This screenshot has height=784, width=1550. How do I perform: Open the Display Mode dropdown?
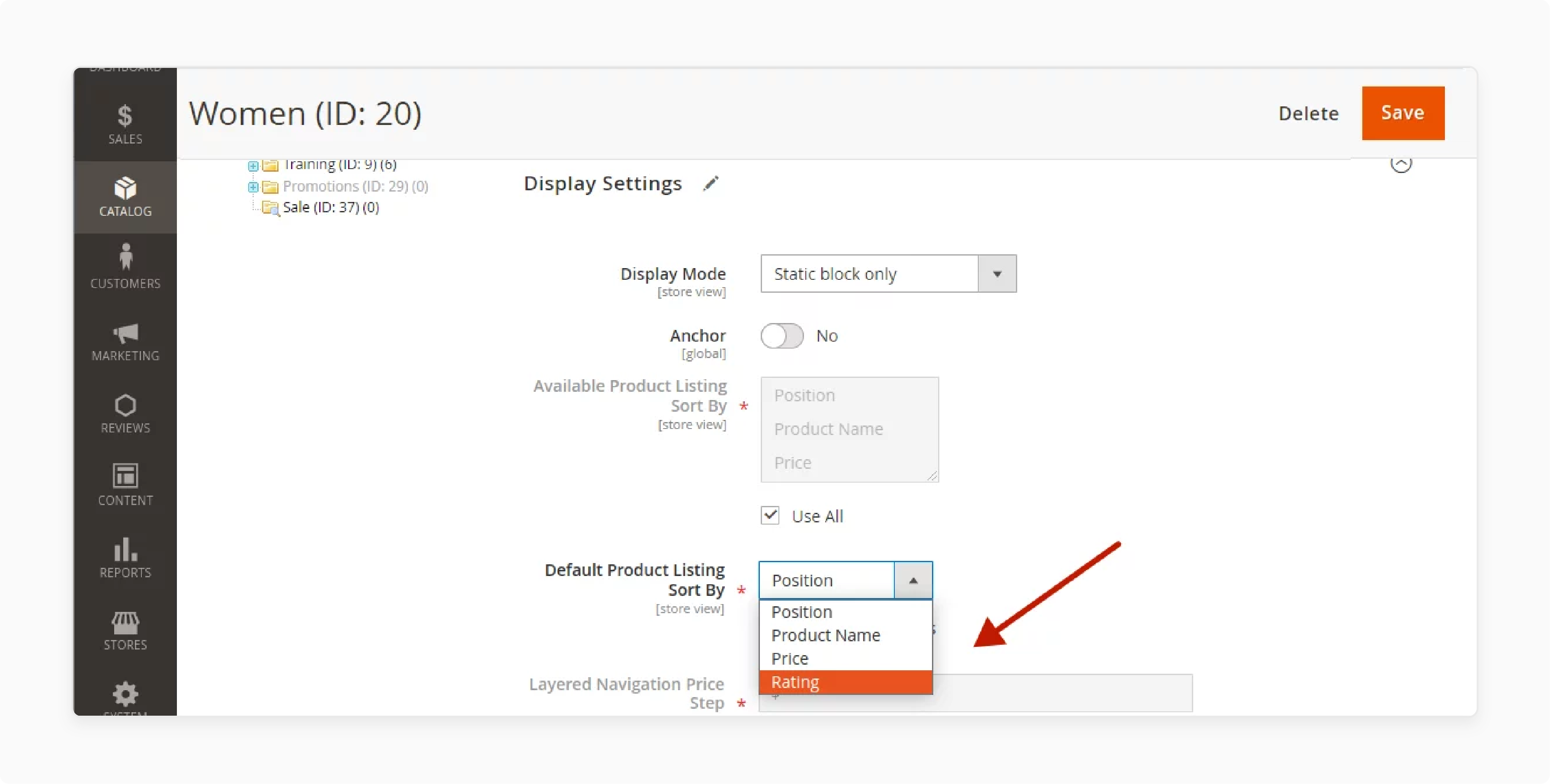tap(888, 274)
